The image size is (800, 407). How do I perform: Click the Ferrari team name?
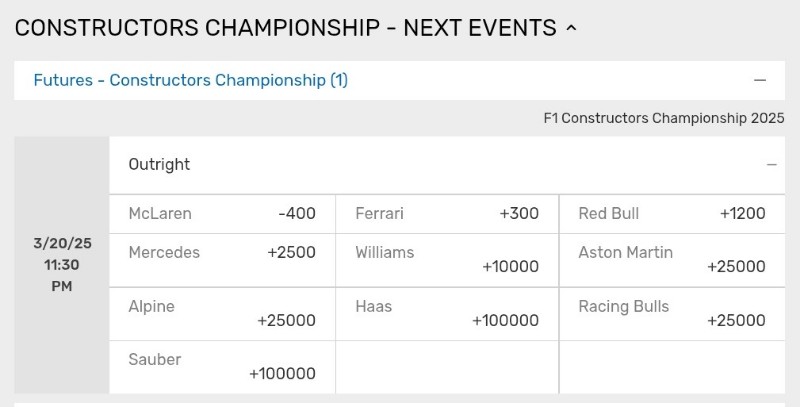pos(379,213)
